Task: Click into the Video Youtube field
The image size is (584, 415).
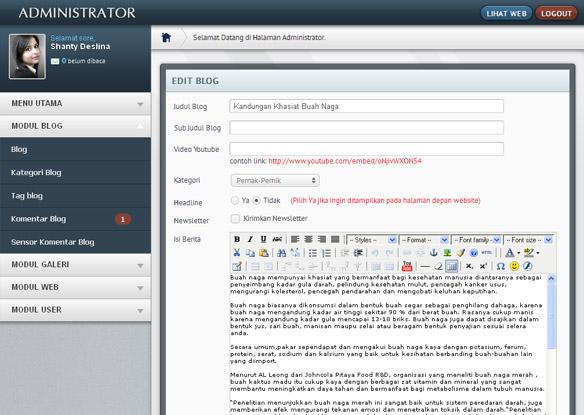Action: point(366,149)
